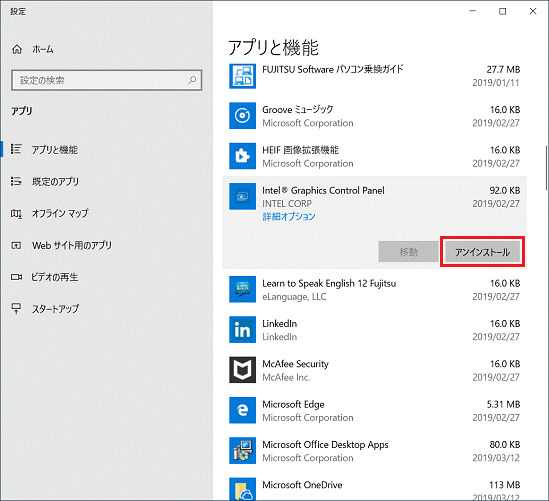Screen dimensions: 549x501
Task: Click the greyed 移動 button
Action: point(408,252)
